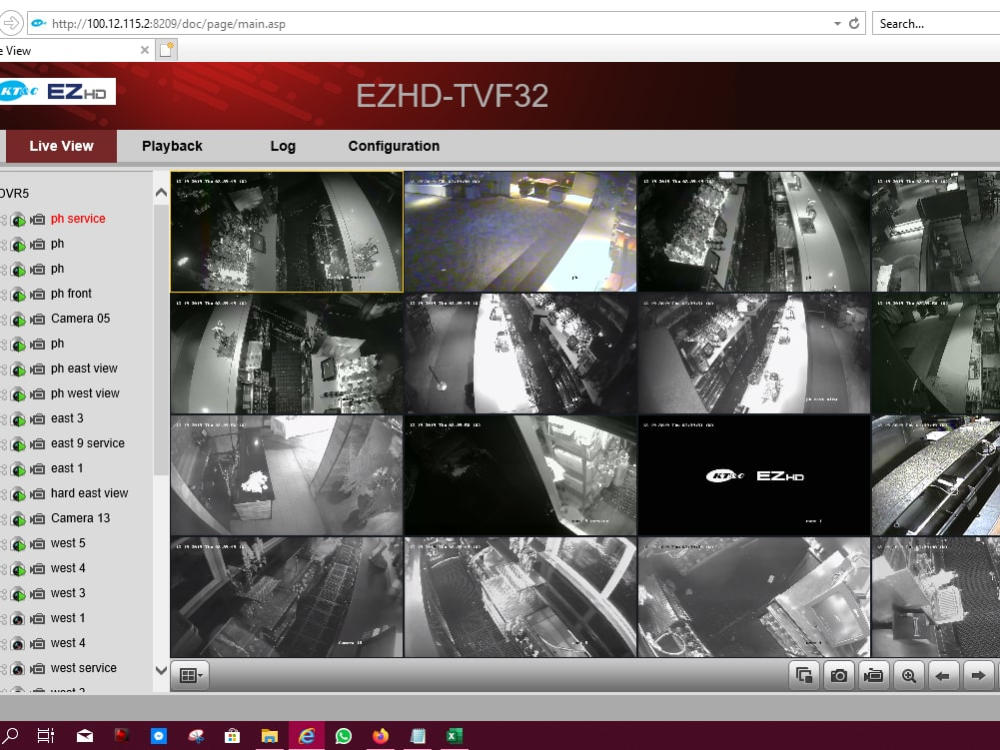Viewport: 1000px width, 750px height.
Task: Select the west 3 camera entry
Action: pos(68,593)
